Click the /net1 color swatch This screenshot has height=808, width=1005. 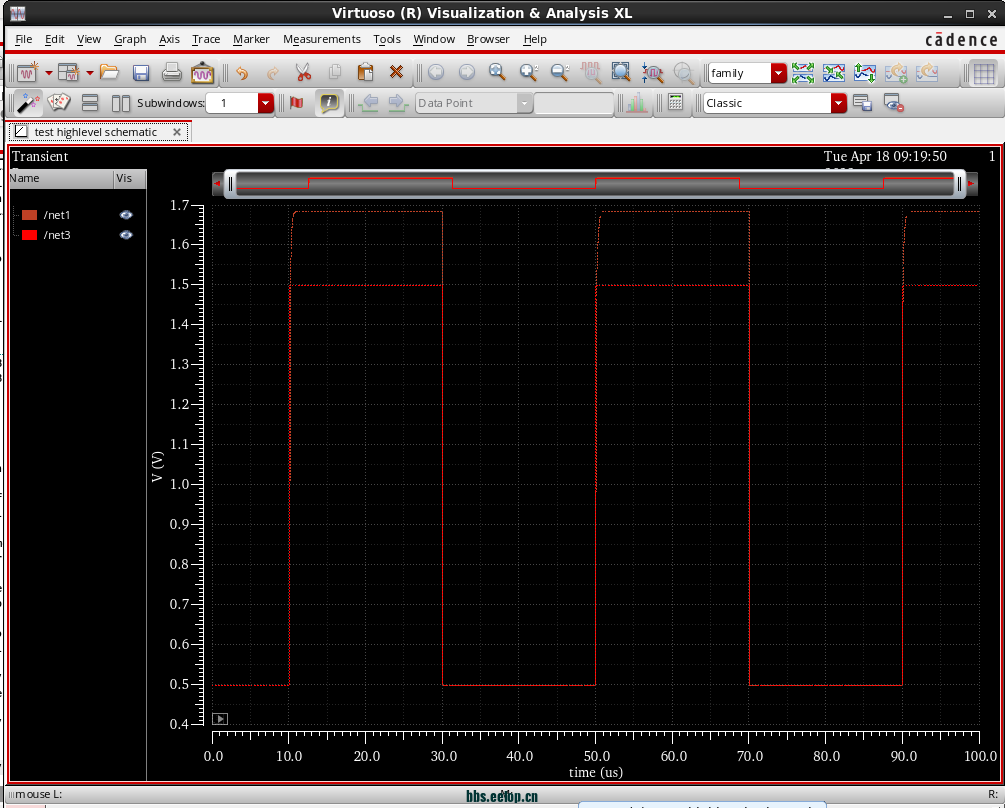pos(29,215)
